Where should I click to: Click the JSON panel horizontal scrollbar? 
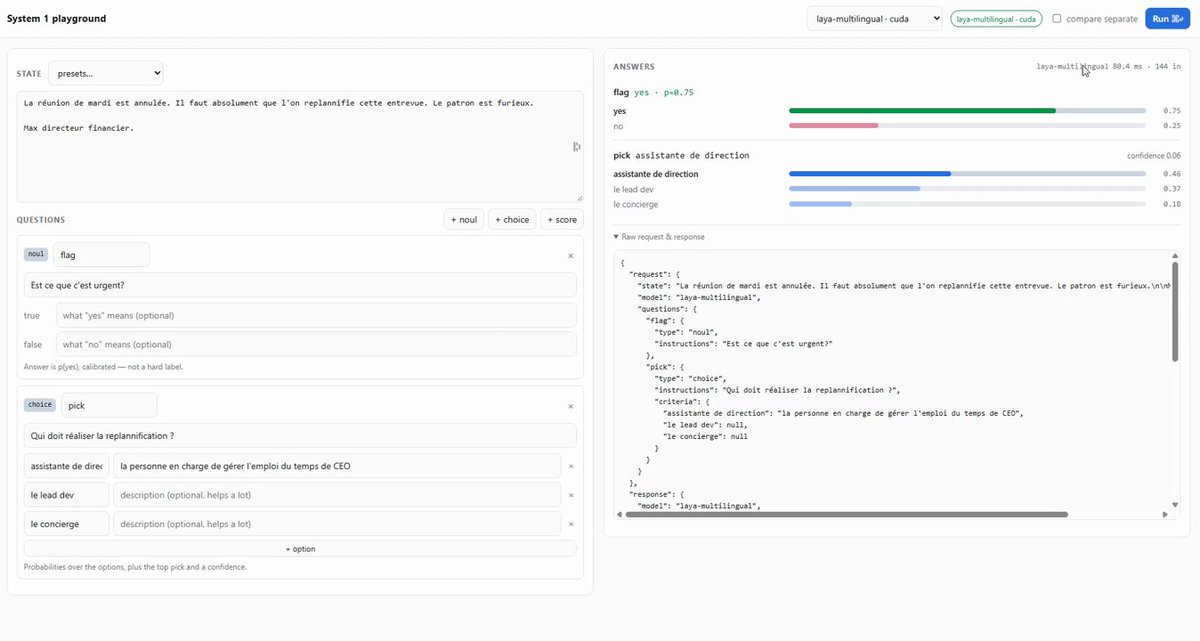tap(848, 515)
